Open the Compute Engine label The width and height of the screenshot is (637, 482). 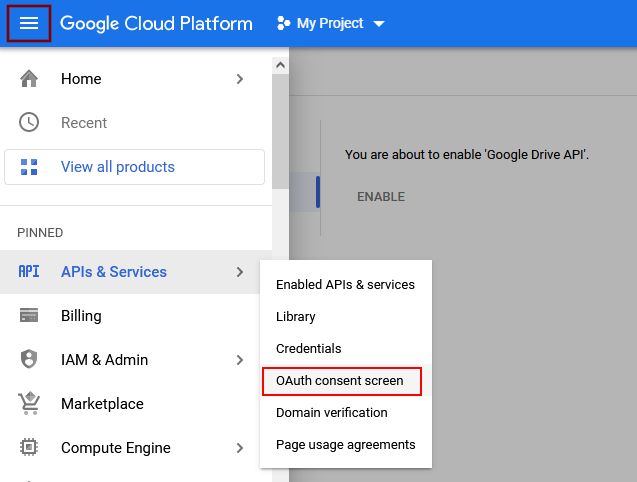pos(116,448)
